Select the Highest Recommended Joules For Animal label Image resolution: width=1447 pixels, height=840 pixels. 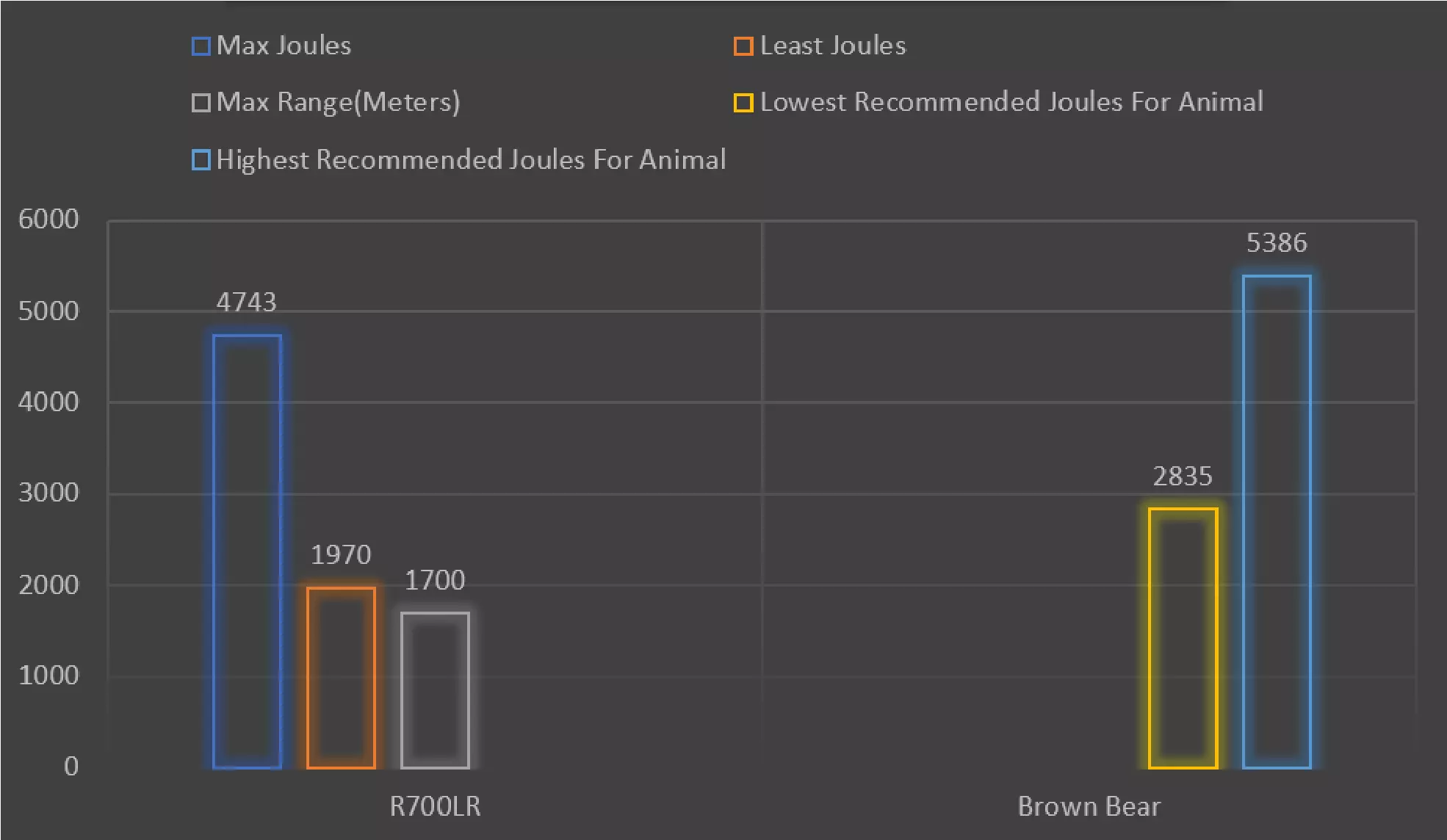[x=471, y=160]
